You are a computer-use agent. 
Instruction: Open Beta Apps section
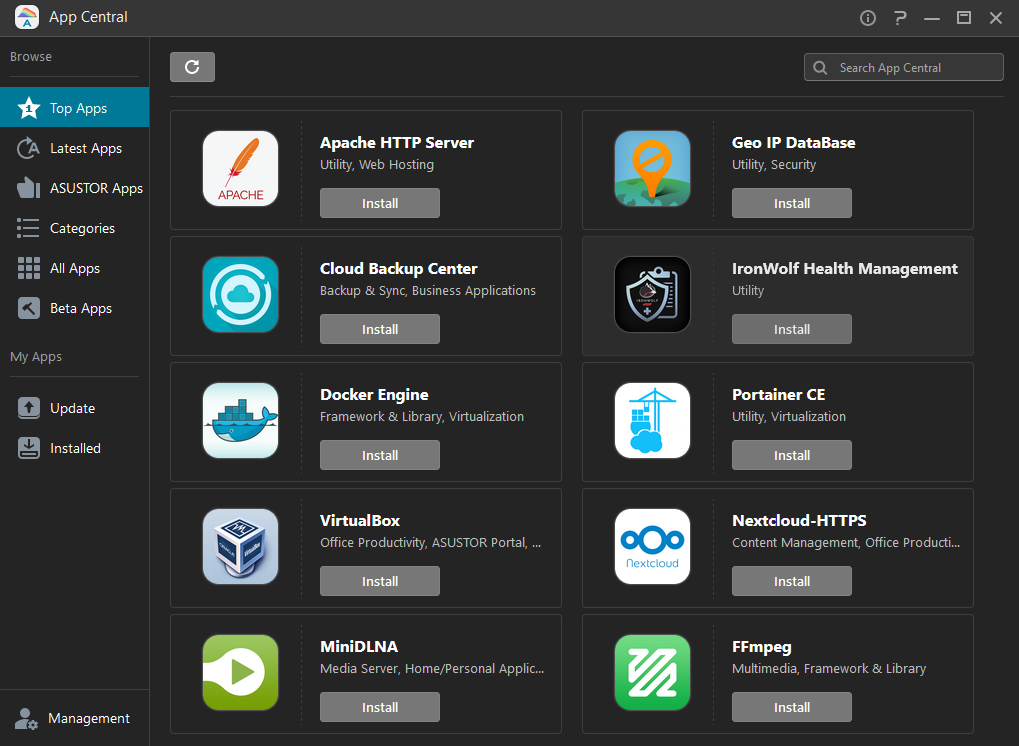pyautogui.click(x=75, y=309)
